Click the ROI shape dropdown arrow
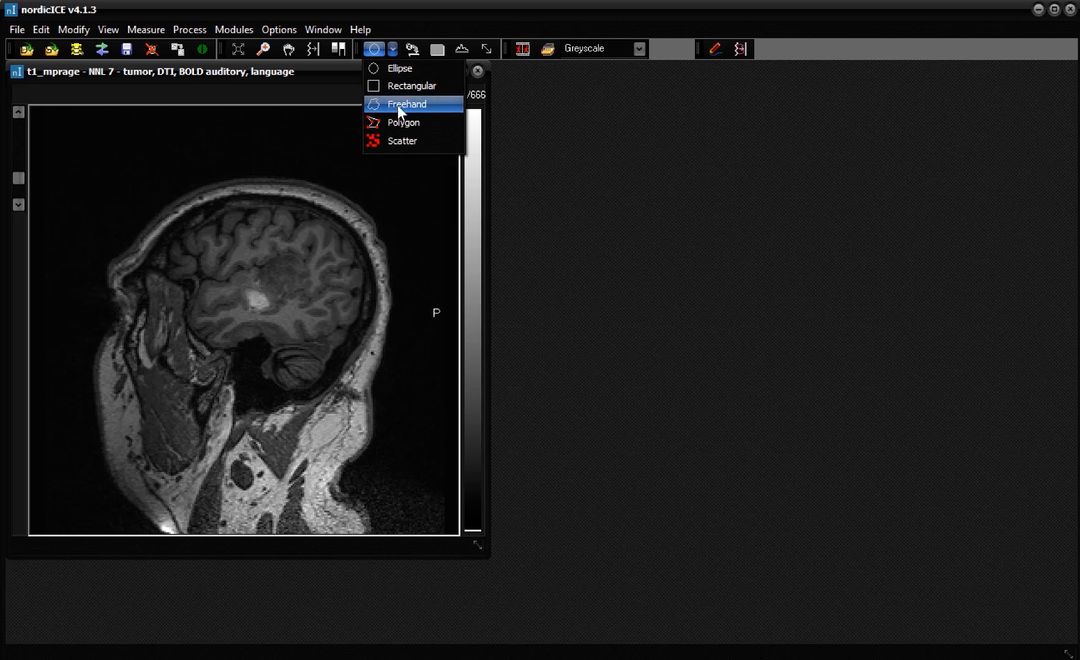This screenshot has height=660, width=1080. tap(393, 49)
